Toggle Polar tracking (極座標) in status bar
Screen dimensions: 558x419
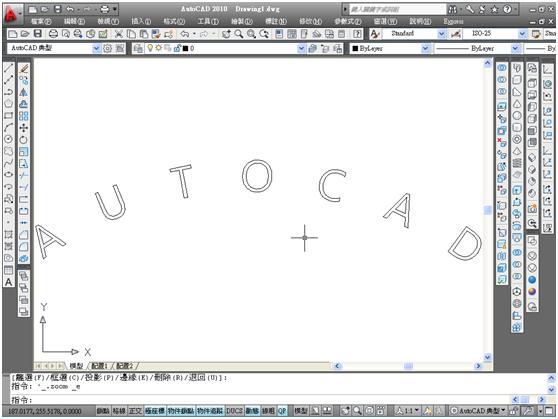[x=155, y=411]
